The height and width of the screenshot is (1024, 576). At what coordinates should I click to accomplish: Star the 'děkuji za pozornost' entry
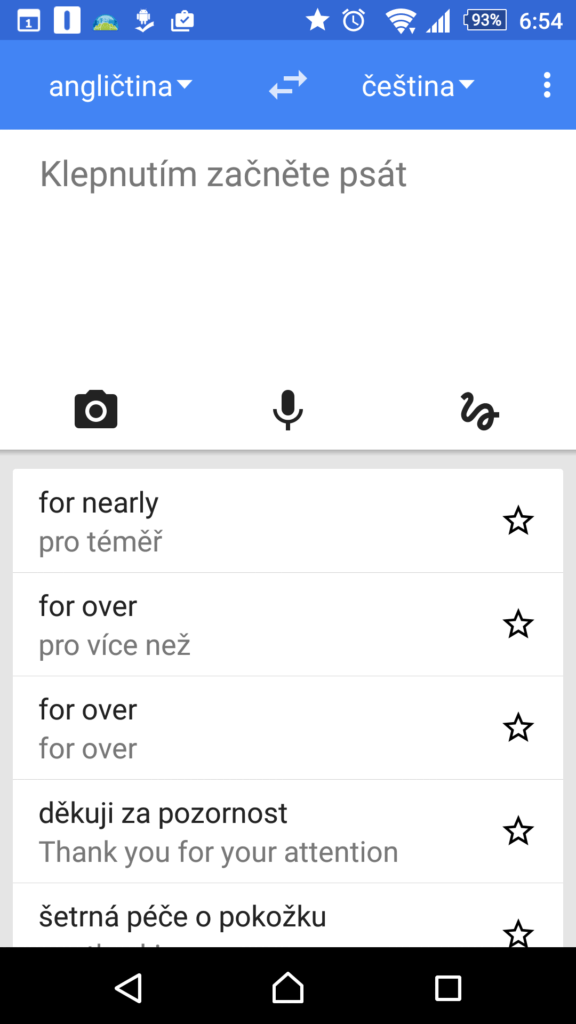point(518,831)
